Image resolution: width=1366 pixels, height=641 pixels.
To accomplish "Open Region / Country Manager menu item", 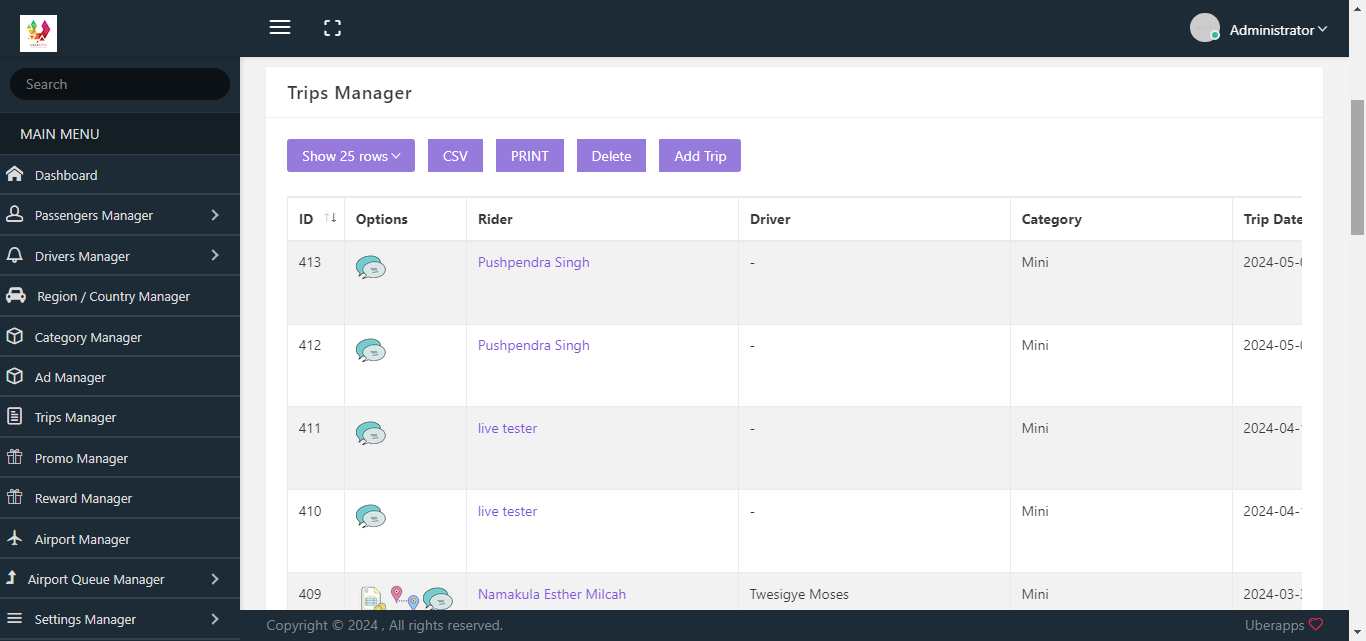I will [x=120, y=296].
